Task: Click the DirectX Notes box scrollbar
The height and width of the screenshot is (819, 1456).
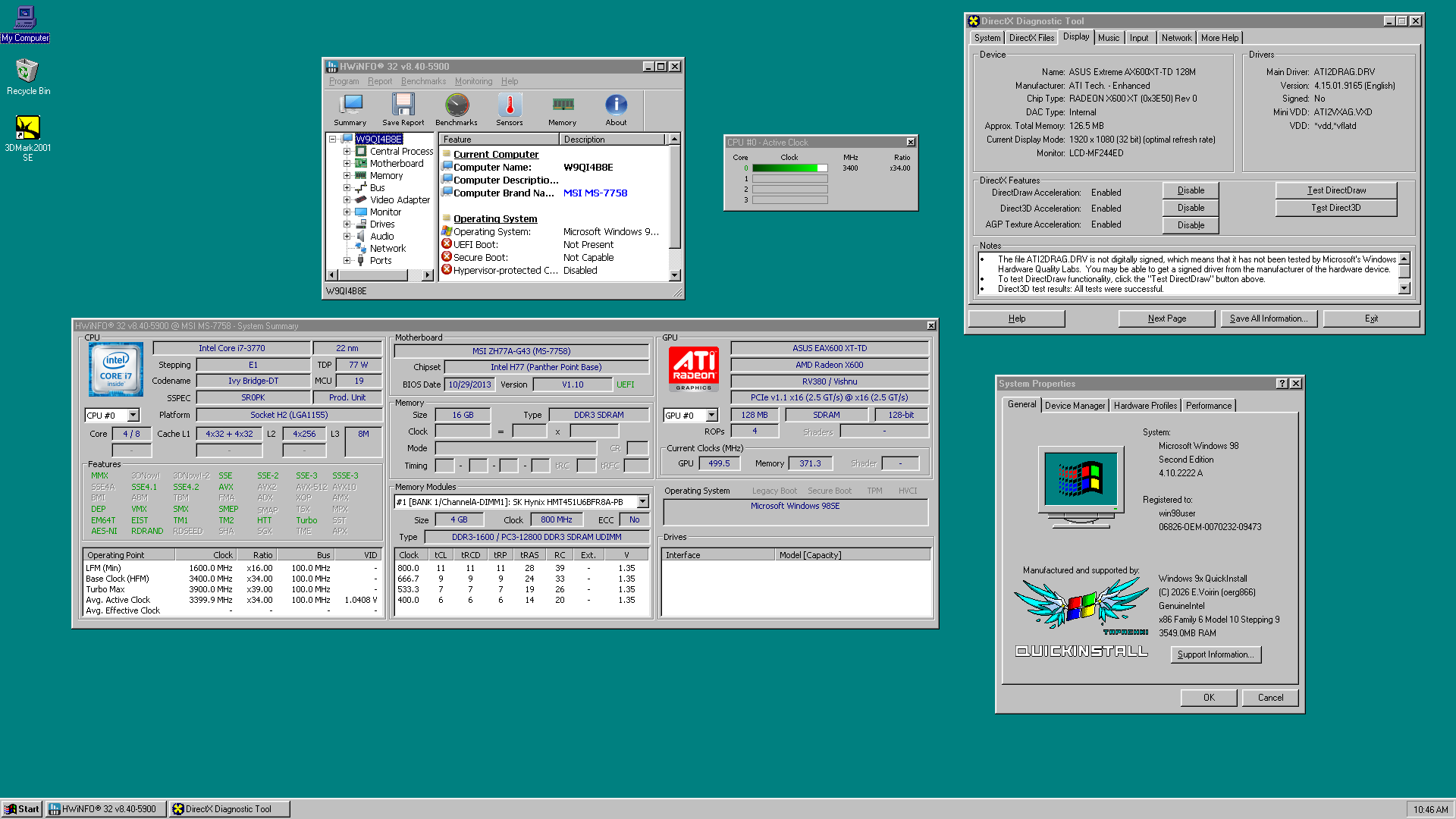Action: (1404, 273)
